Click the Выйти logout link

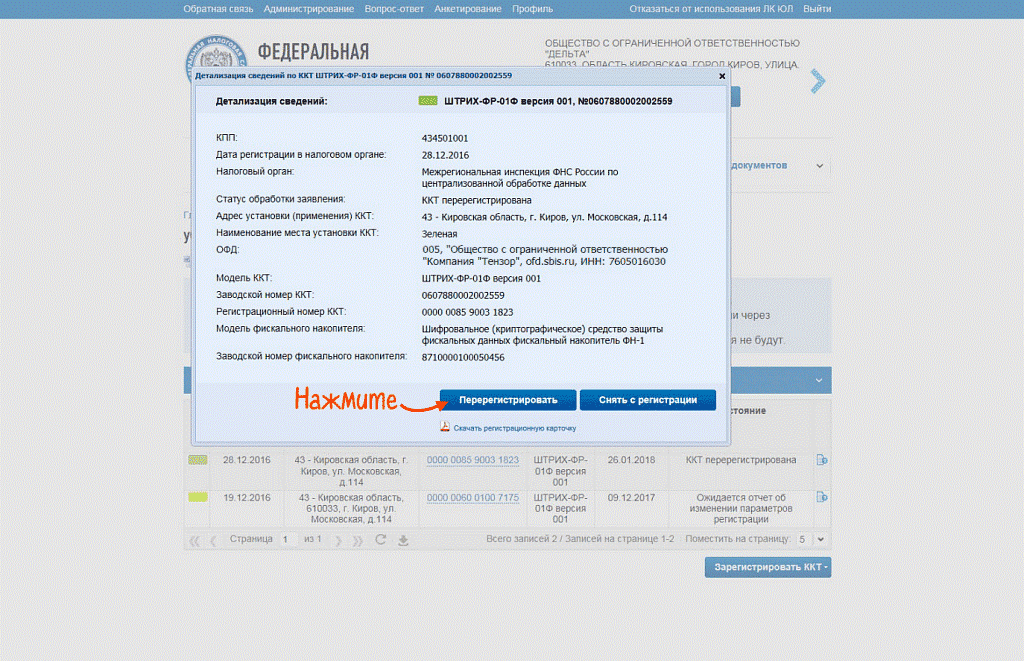(816, 8)
